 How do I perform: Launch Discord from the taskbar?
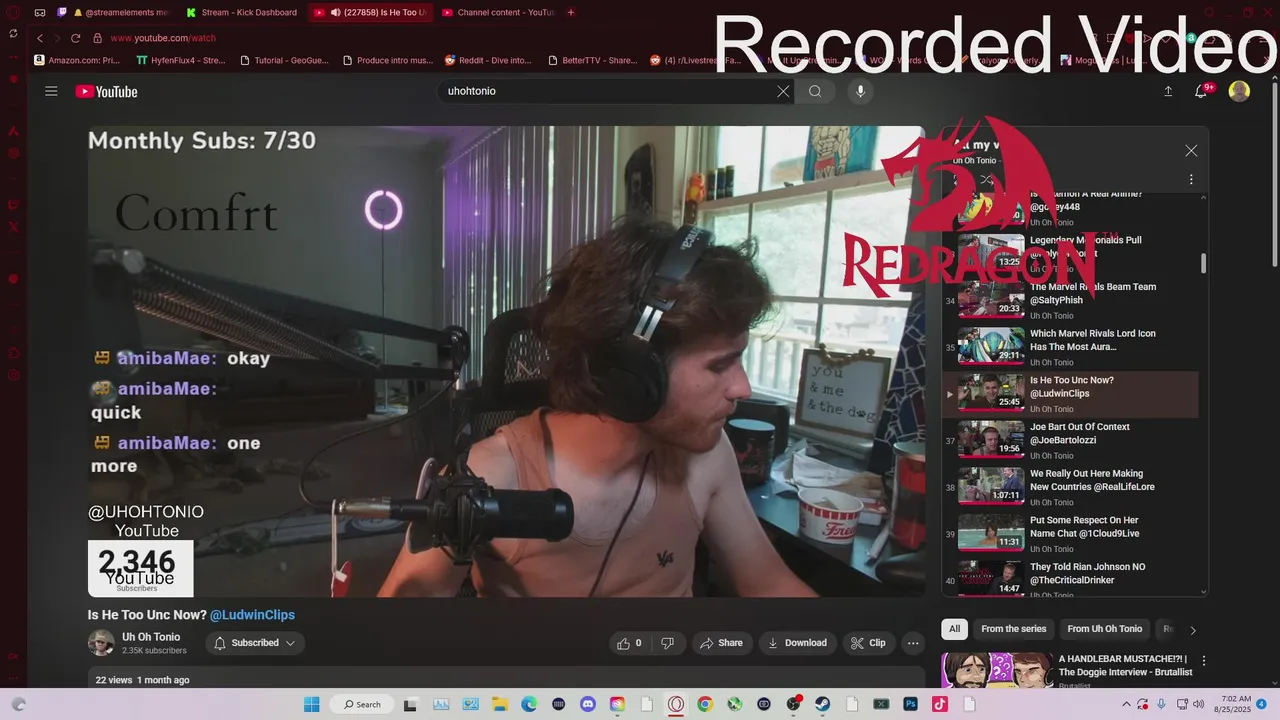pos(588,704)
